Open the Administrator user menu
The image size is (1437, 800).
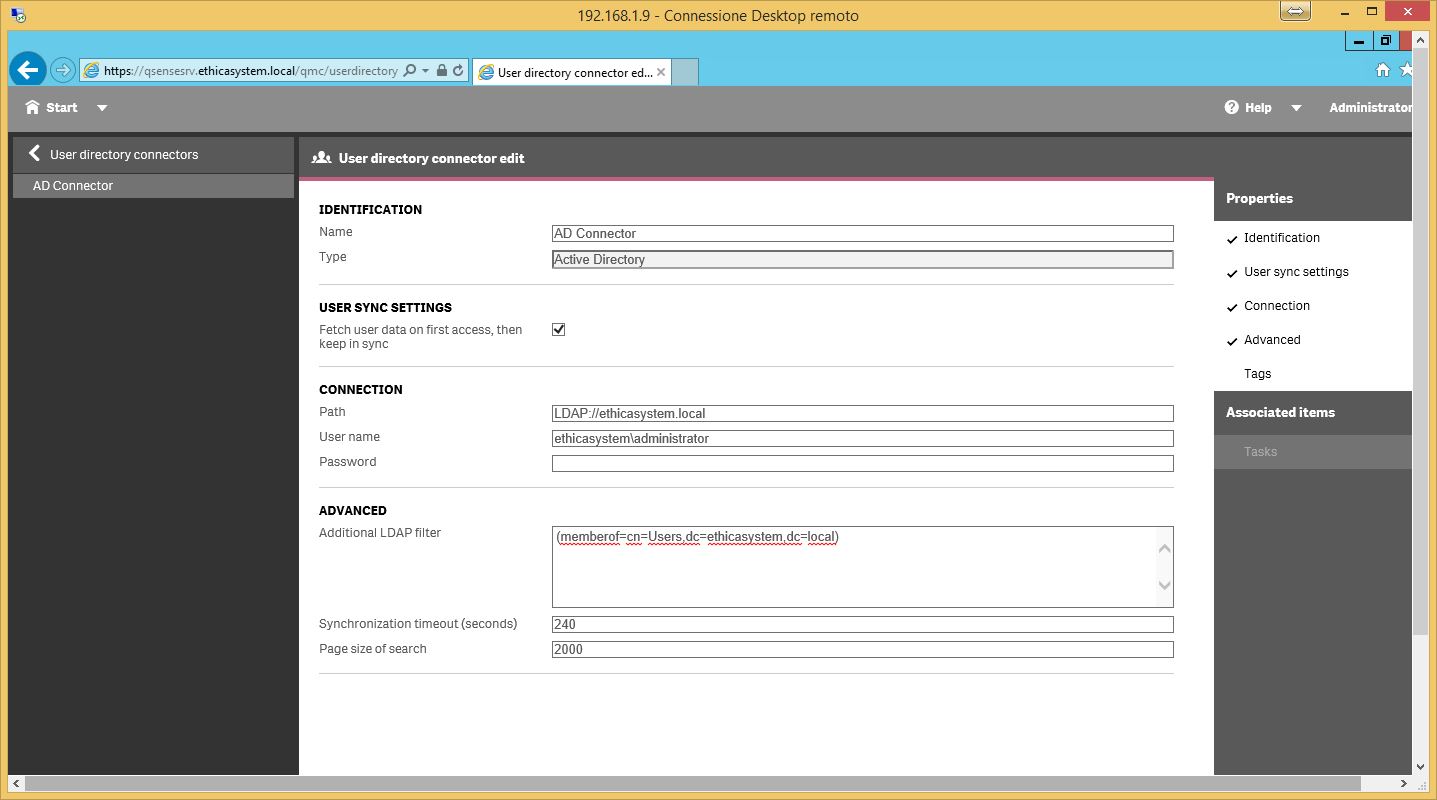click(x=1370, y=107)
